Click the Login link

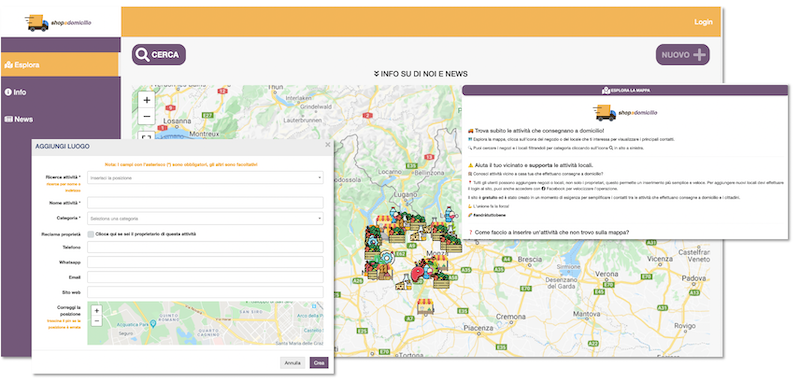coord(703,22)
